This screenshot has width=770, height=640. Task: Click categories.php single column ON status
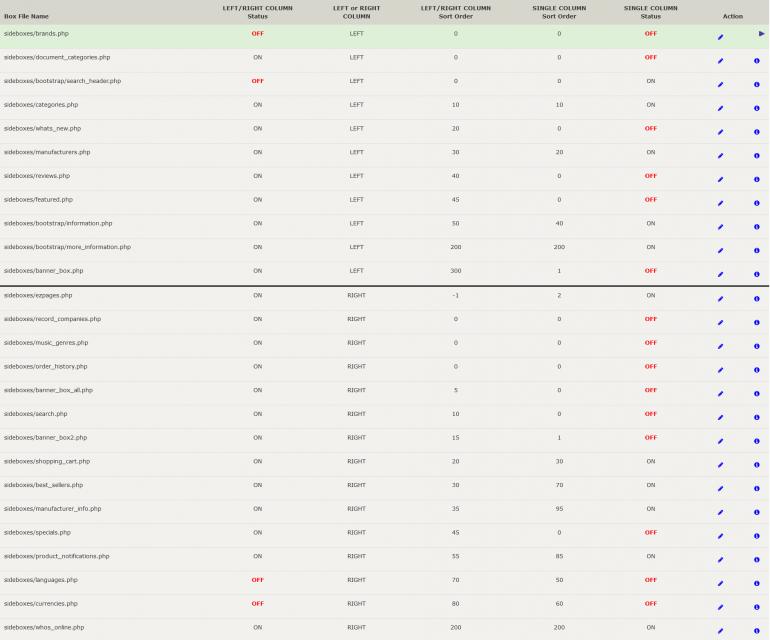click(651, 105)
